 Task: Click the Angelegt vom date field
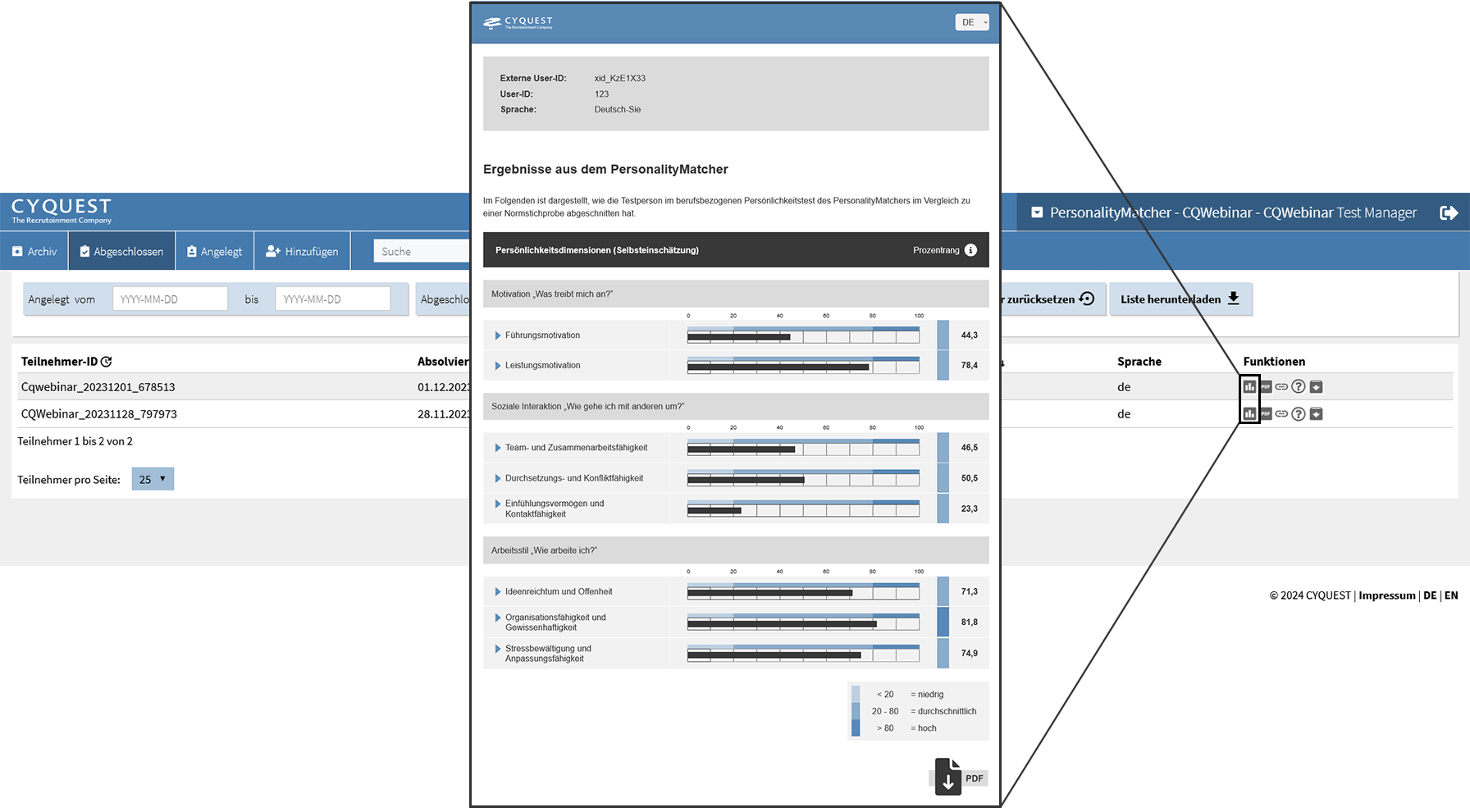click(x=170, y=299)
